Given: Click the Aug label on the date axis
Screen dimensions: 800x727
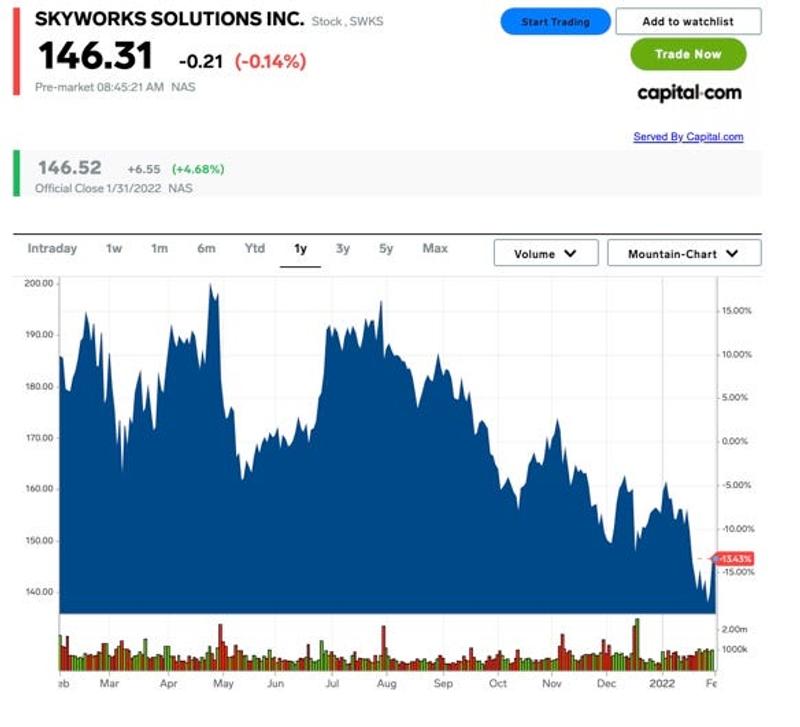Looking at the screenshot, I should click(386, 684).
